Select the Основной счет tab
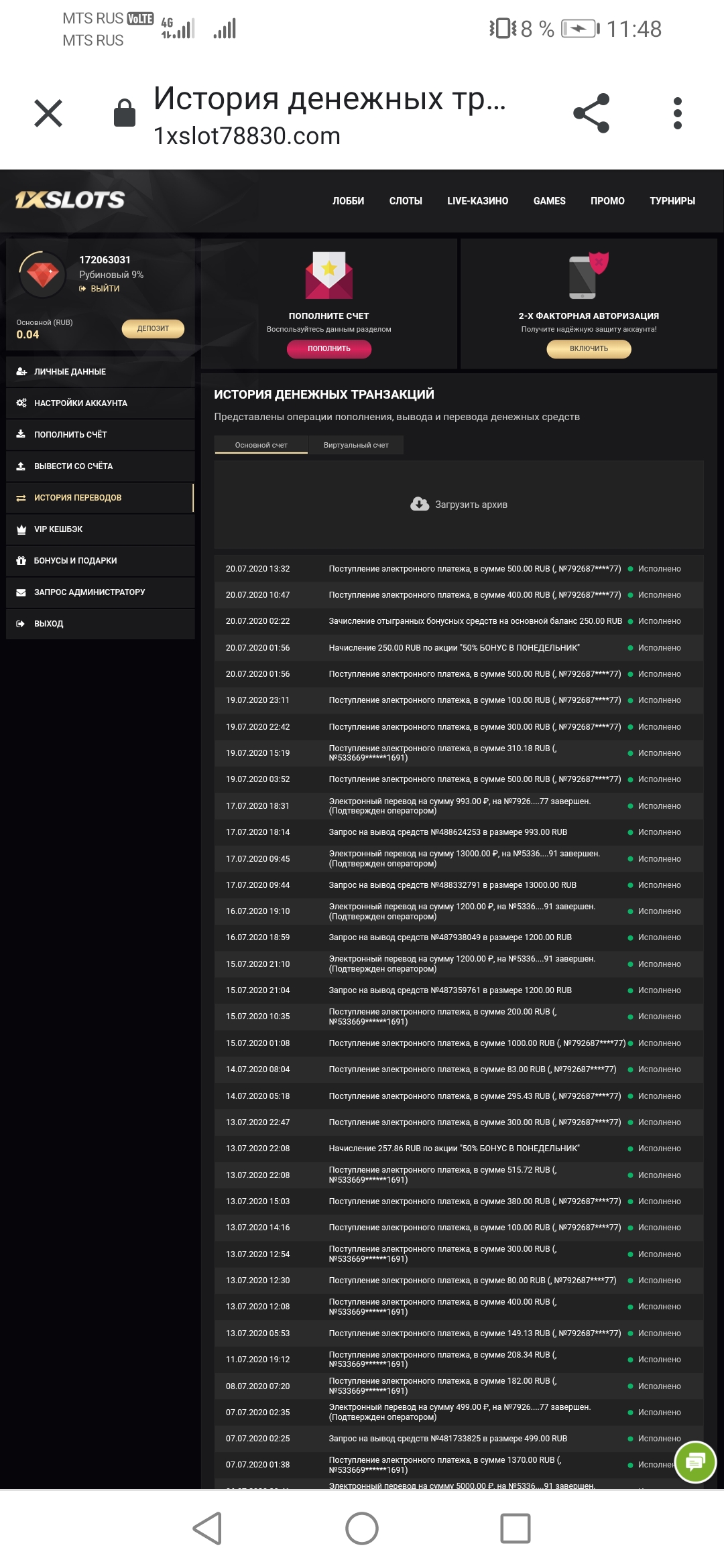This screenshot has height=1568, width=724. pyautogui.click(x=261, y=445)
